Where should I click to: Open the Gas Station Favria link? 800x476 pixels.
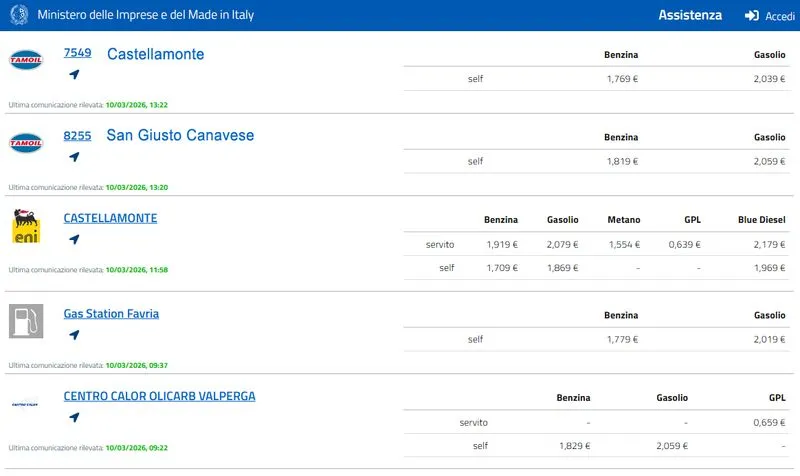point(111,314)
